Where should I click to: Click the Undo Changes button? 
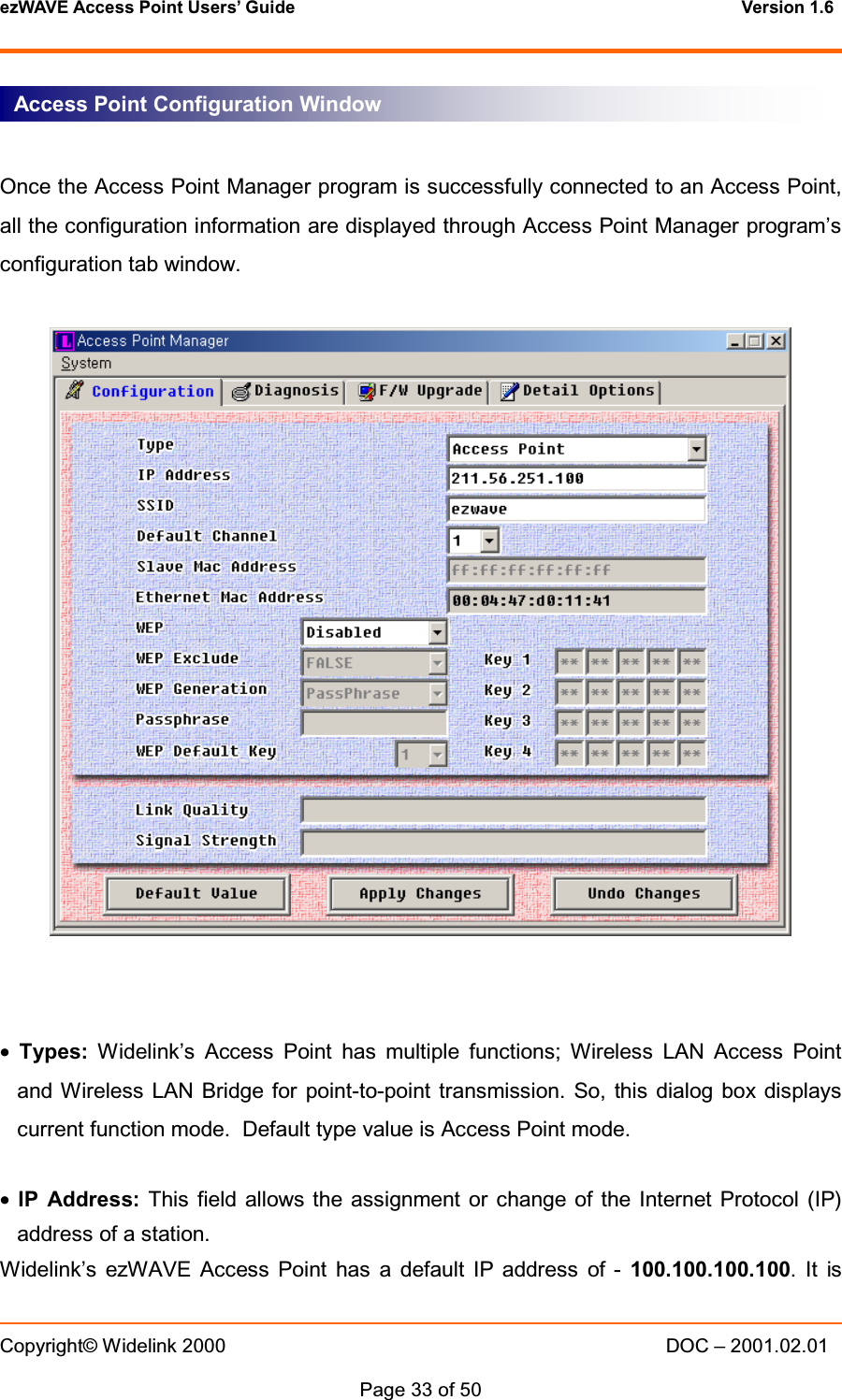coord(643,894)
